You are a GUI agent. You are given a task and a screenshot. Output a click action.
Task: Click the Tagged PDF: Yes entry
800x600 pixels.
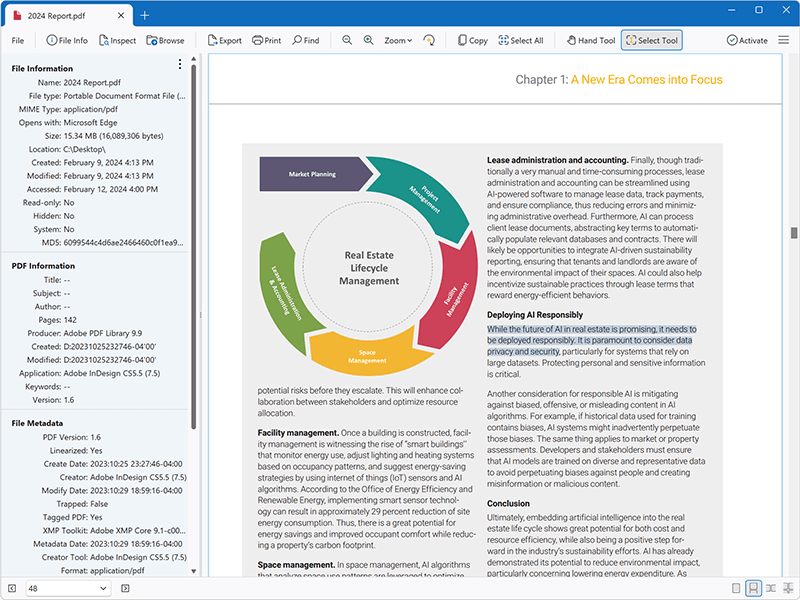pyautogui.click(x=72, y=517)
